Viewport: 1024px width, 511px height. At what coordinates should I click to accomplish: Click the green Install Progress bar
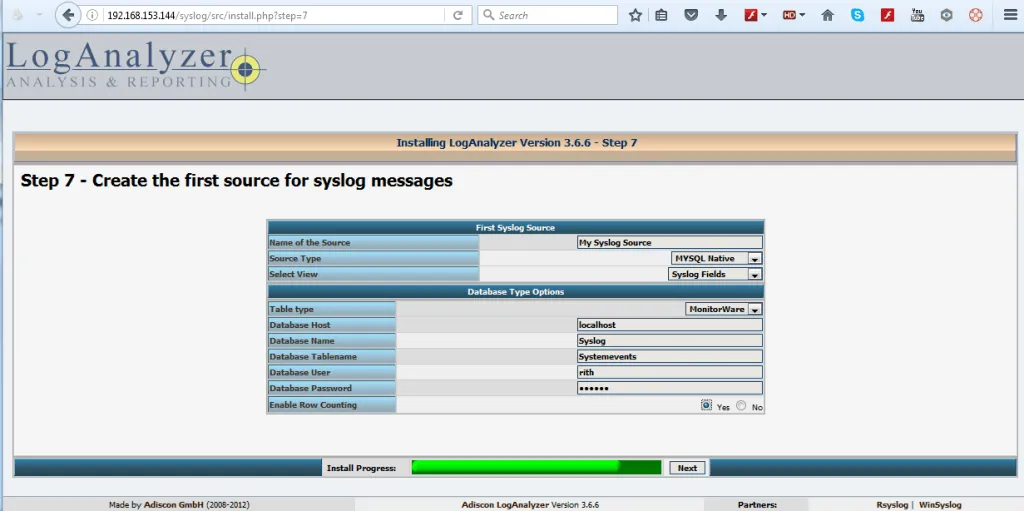(x=536, y=467)
